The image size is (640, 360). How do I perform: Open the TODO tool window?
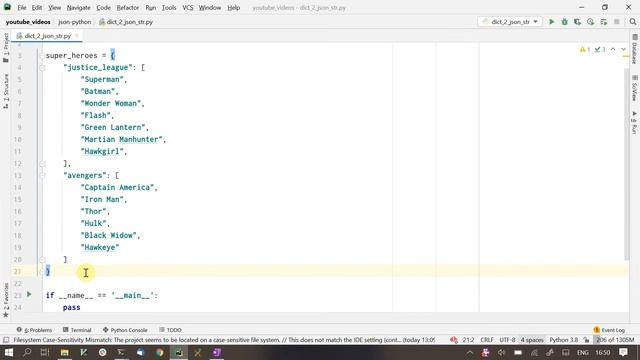pyautogui.click(x=170, y=330)
